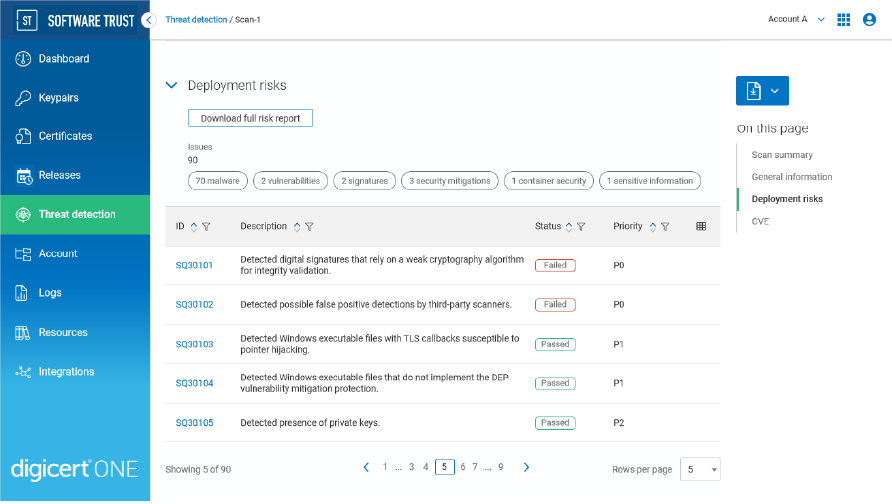Image resolution: width=892 pixels, height=504 pixels.
Task: Filter the ID column
Action: (207, 226)
